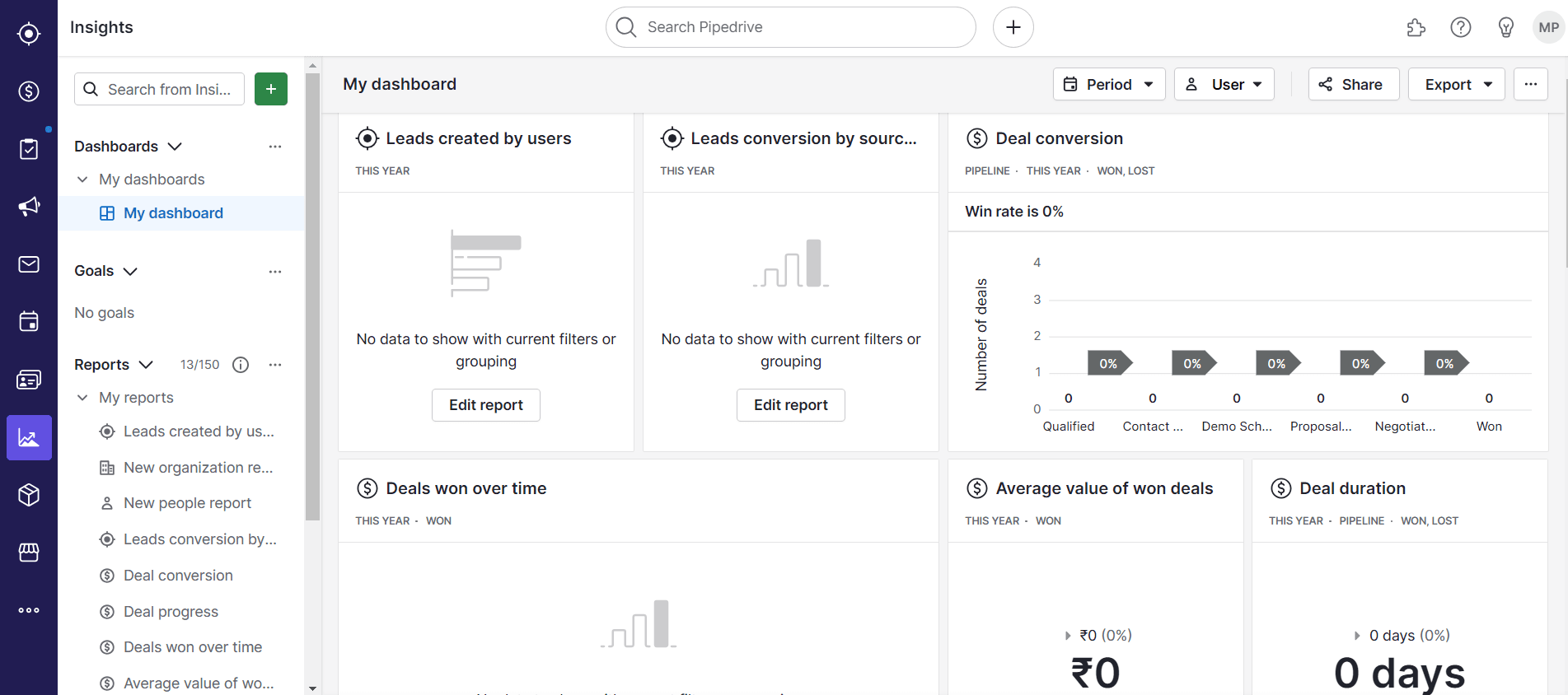This screenshot has height=695, width=1568.
Task: Open Dashboards section options ellipsis
Action: tap(275, 147)
